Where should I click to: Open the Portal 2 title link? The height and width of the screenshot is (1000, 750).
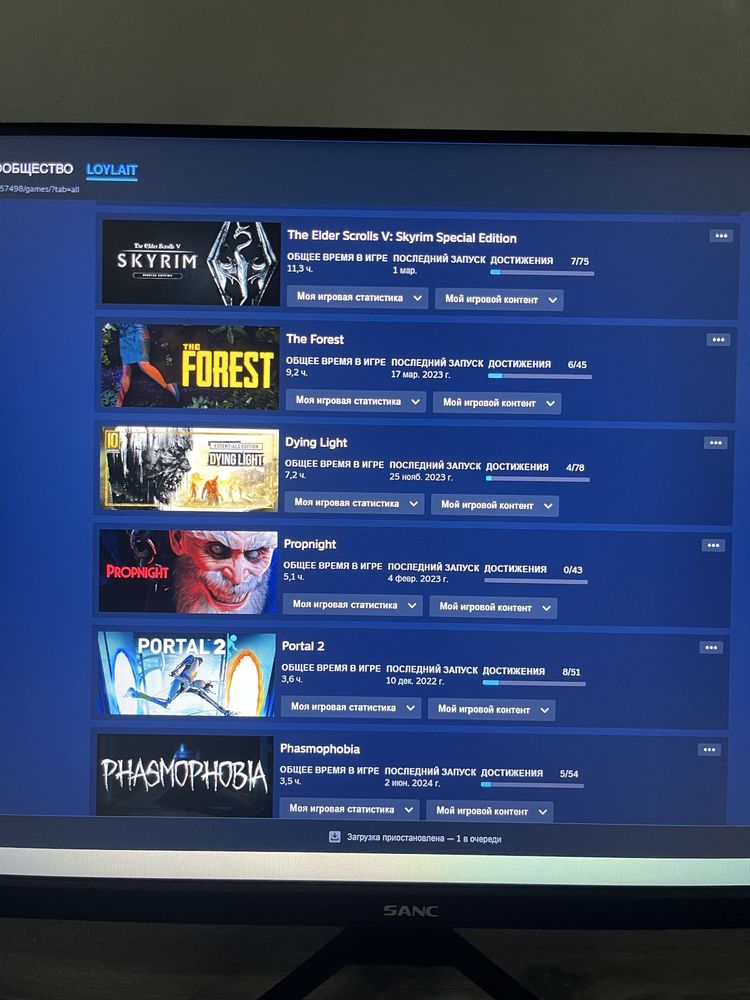point(303,646)
